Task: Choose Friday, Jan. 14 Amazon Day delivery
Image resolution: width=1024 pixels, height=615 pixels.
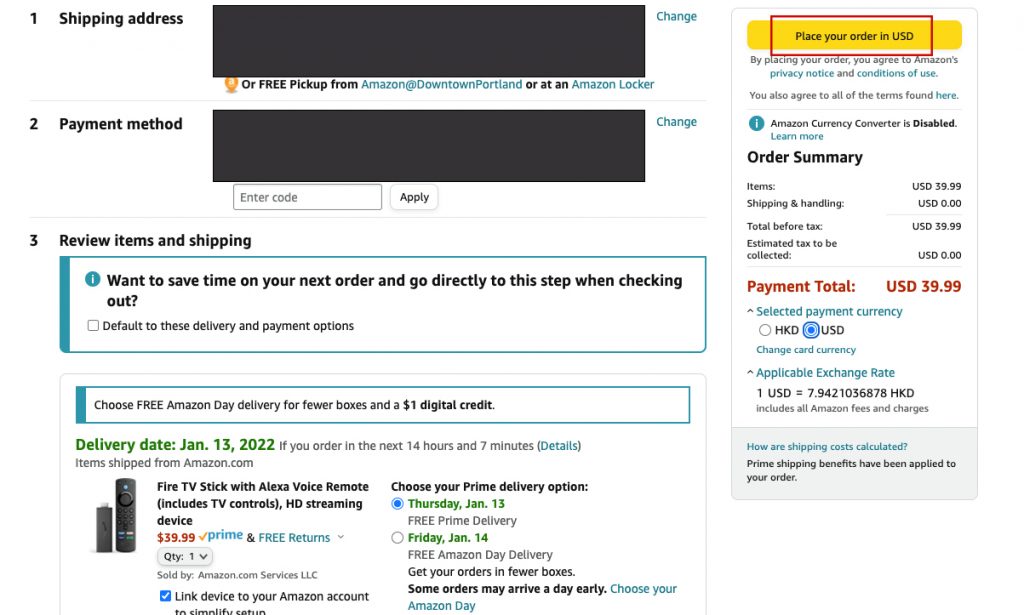Action: pos(397,537)
